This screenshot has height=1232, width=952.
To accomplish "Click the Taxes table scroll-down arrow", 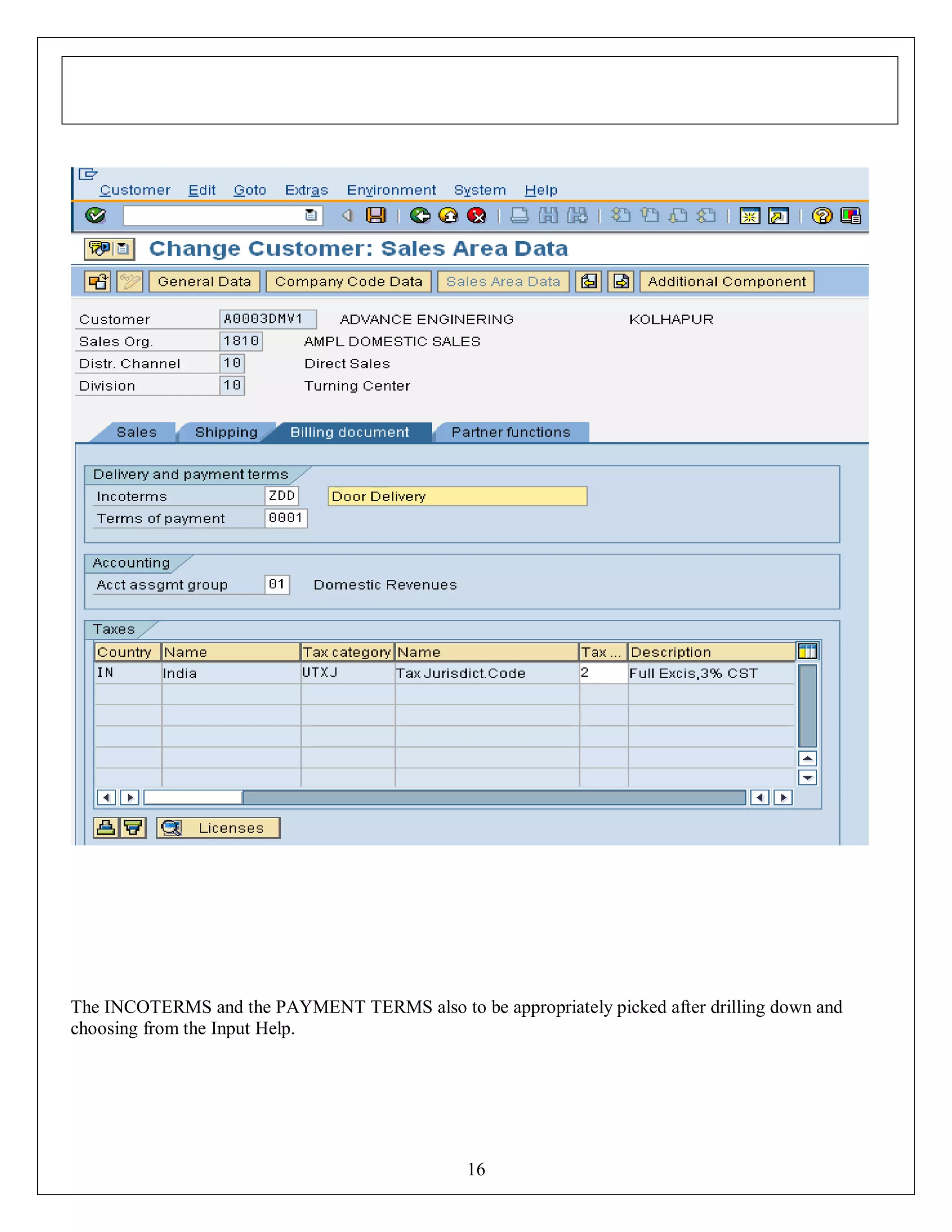I will (807, 778).
